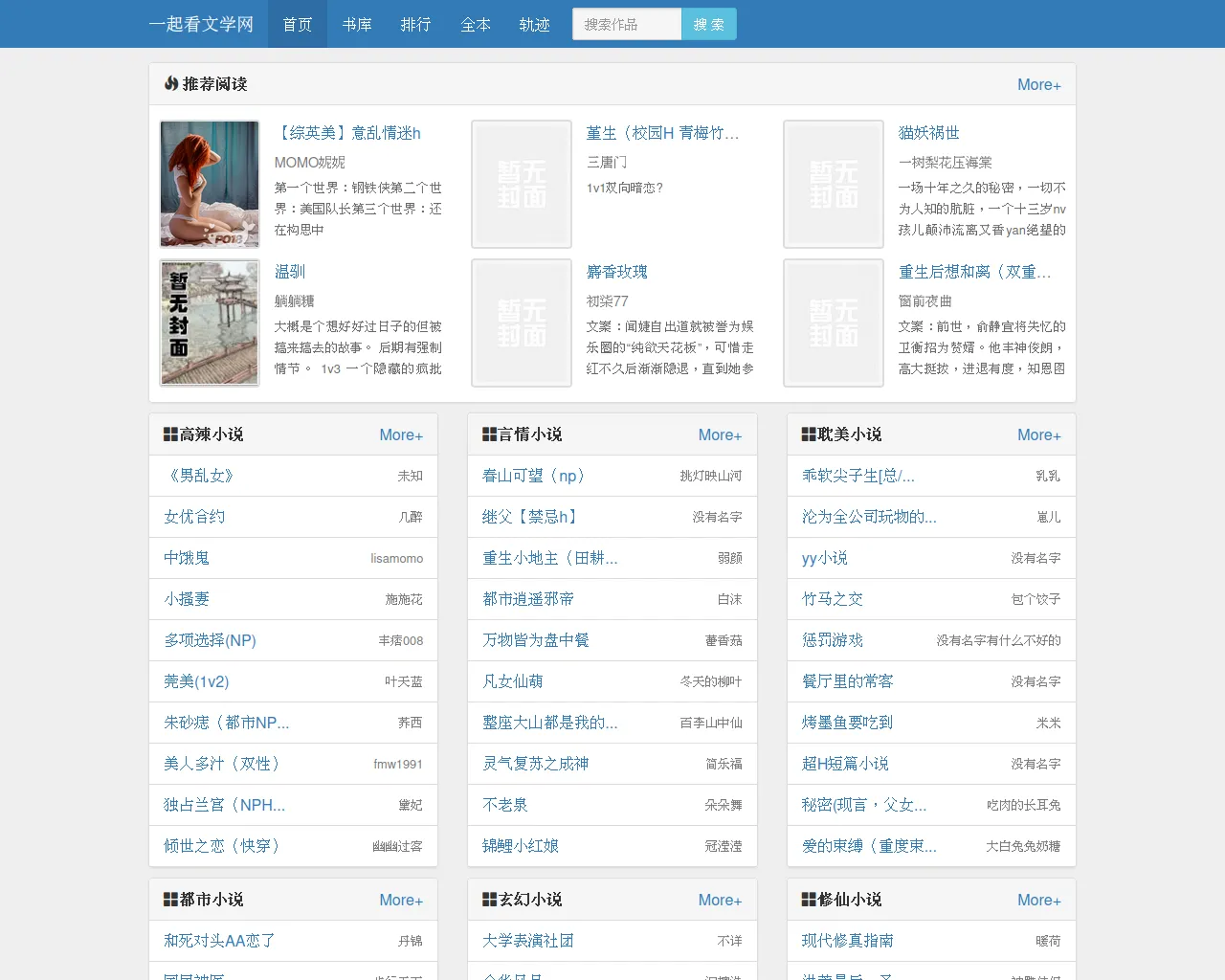Image resolution: width=1225 pixels, height=980 pixels.
Task: Click the 一起看文学网 site logo
Action: coord(202,25)
